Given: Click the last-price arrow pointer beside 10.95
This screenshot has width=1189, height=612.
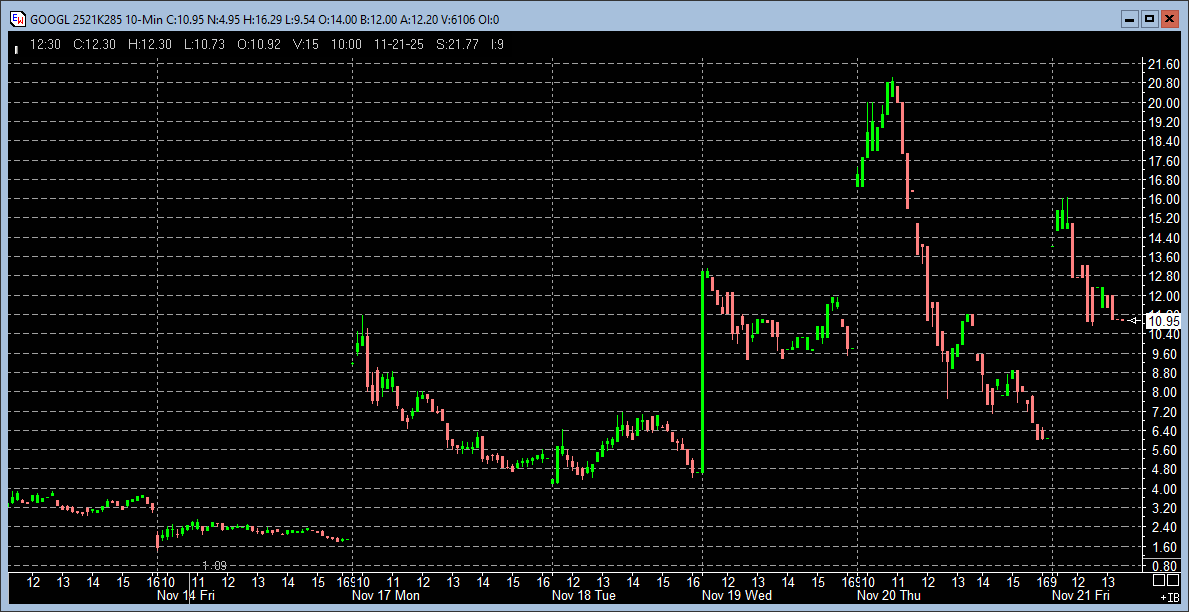Looking at the screenshot, I should [x=1134, y=320].
